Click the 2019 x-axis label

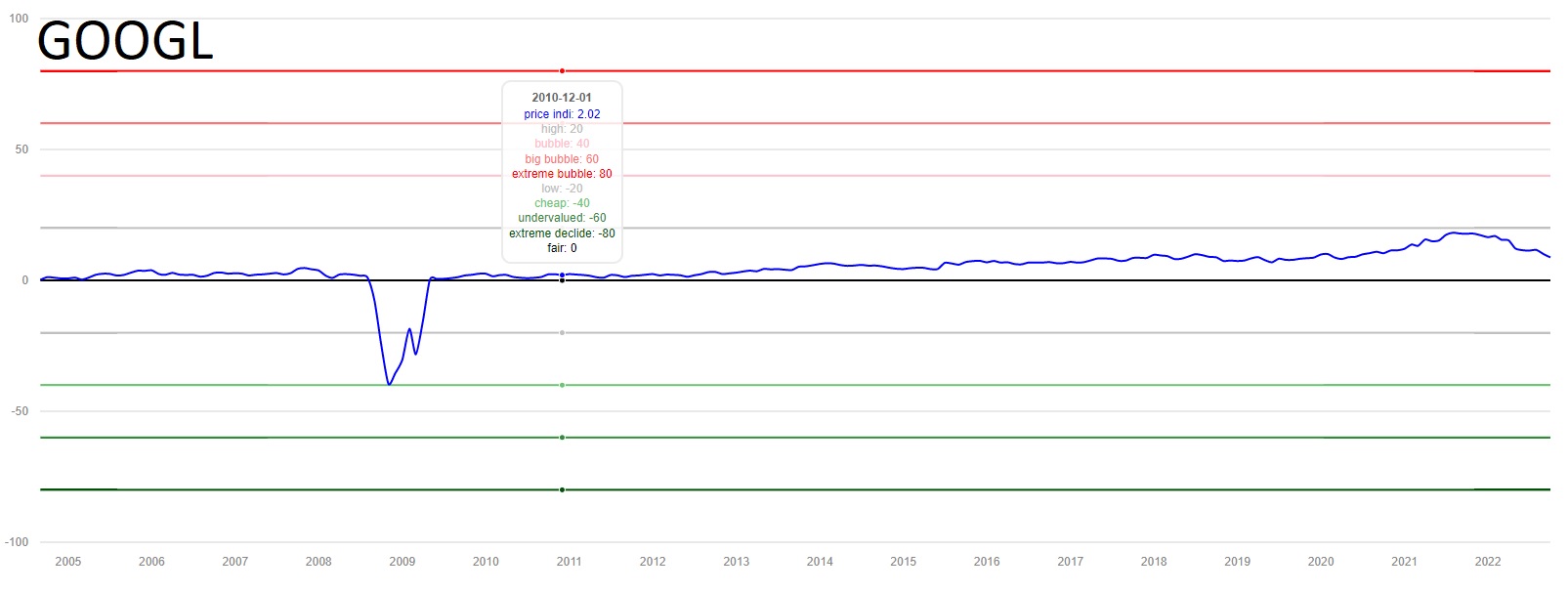pyautogui.click(x=1238, y=562)
